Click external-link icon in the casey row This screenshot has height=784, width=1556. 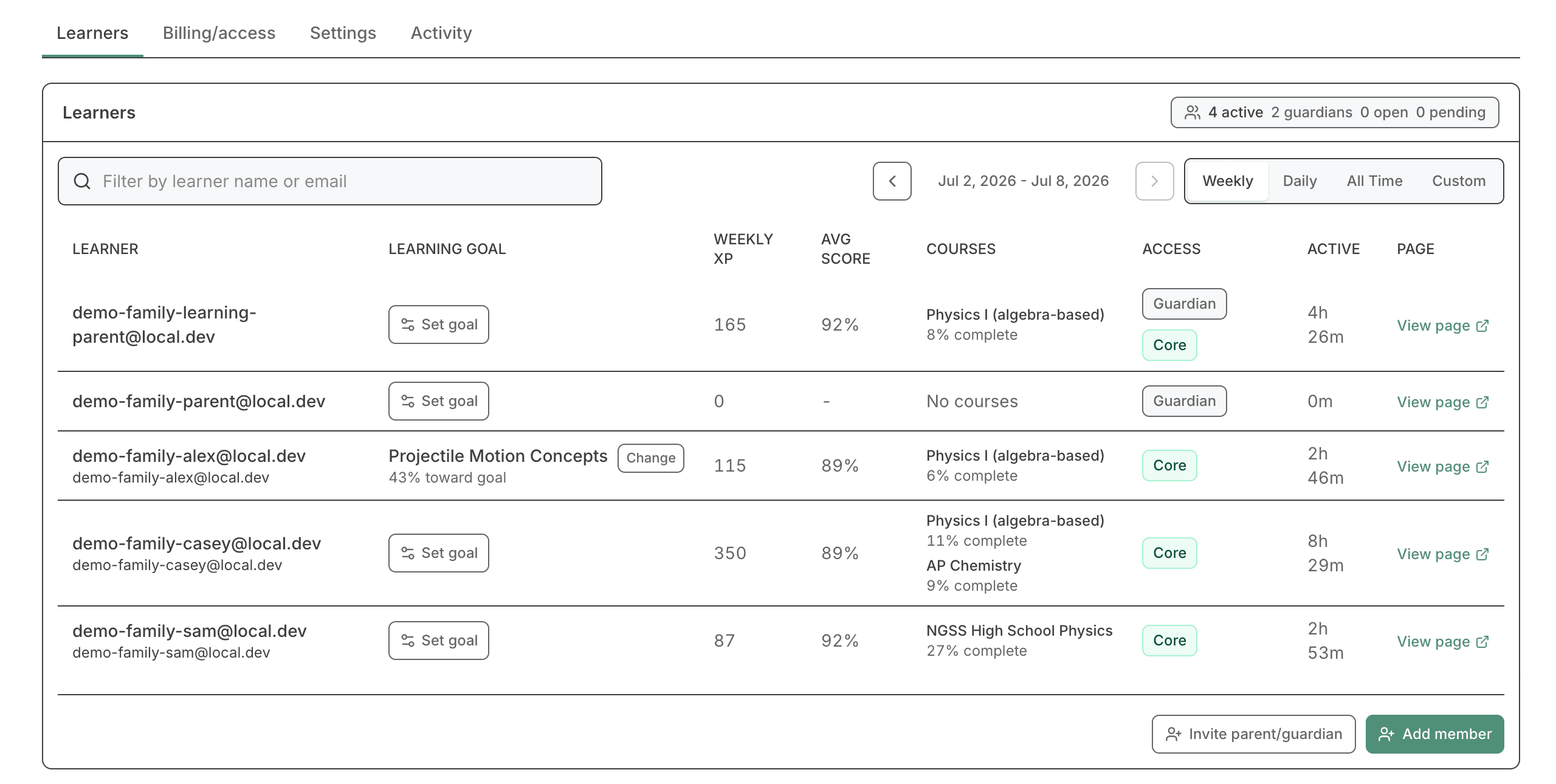1482,554
